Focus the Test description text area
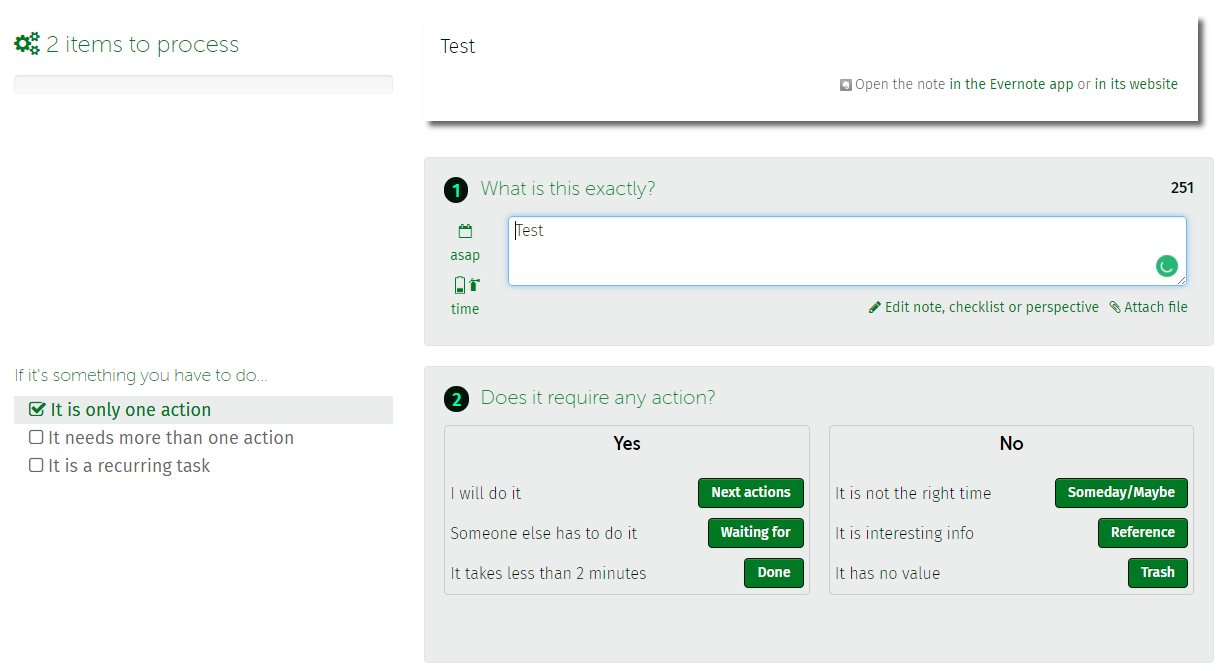1222x671 pixels. click(x=847, y=251)
